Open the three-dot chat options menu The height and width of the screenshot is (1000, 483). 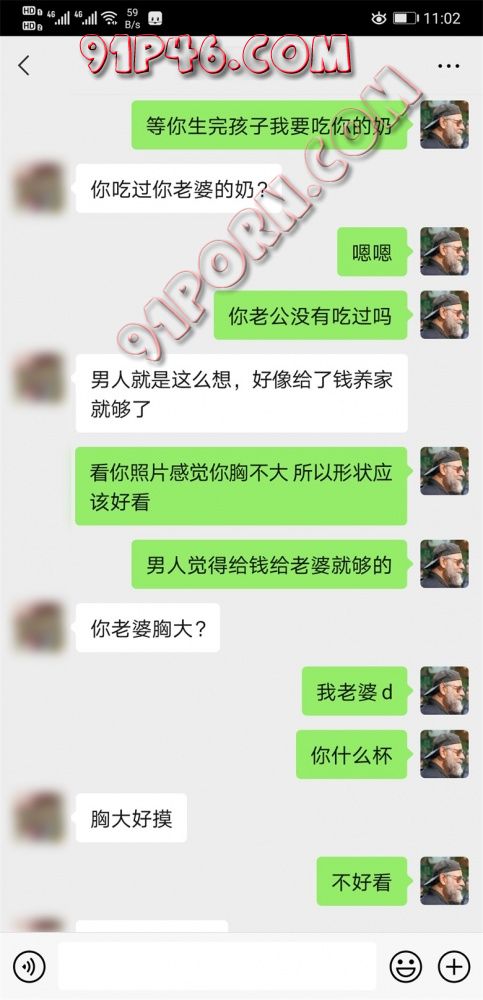[x=449, y=66]
